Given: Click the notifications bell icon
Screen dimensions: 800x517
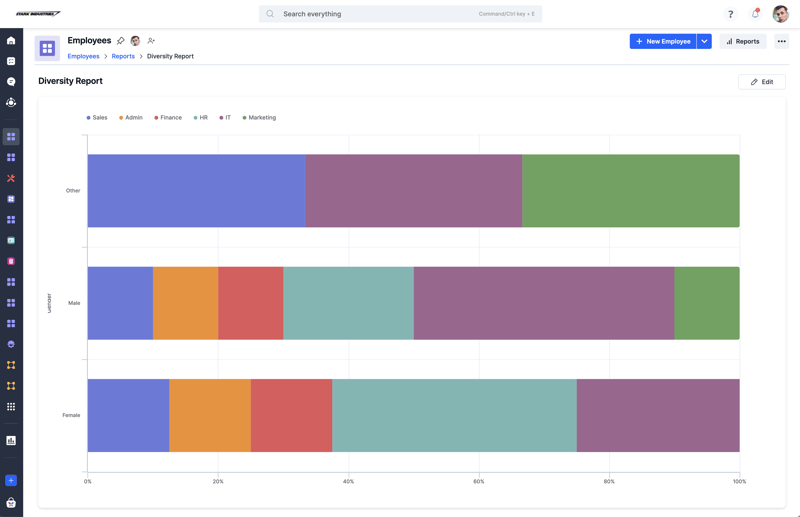Looking at the screenshot, I should point(756,14).
